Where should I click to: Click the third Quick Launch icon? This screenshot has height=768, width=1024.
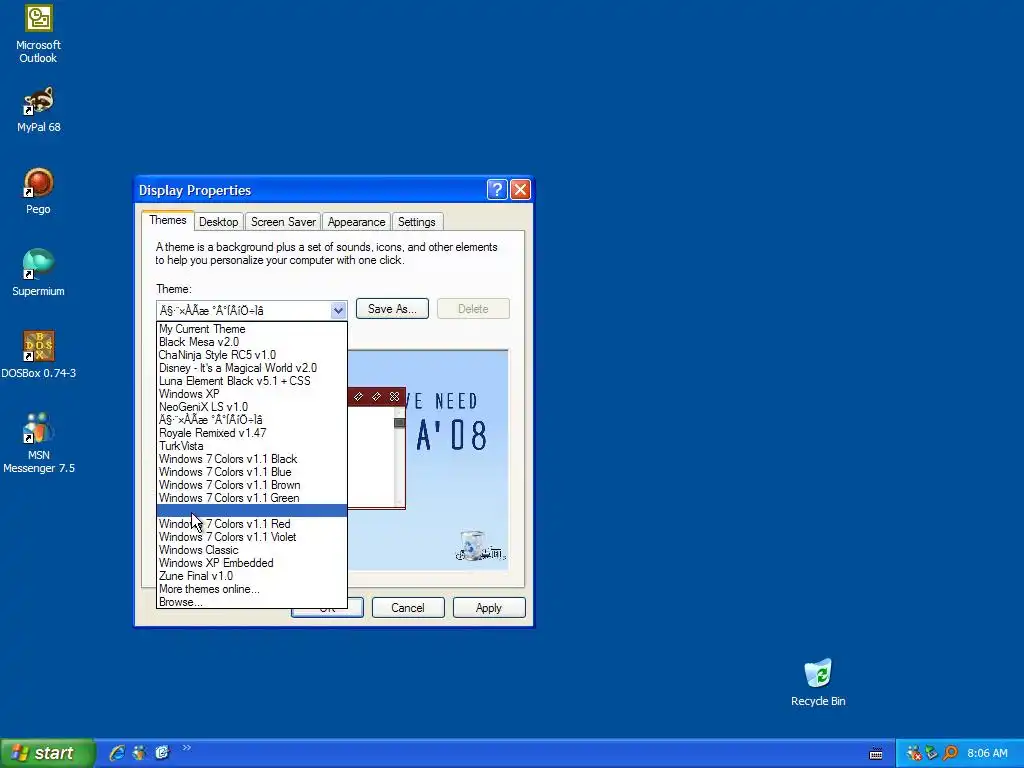(162, 753)
